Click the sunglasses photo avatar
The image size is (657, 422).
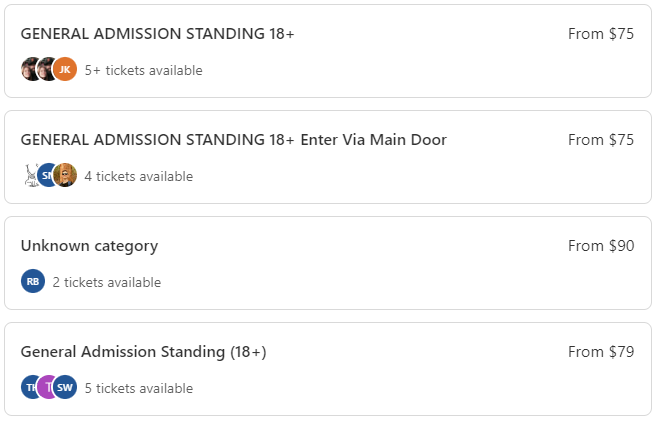[66, 175]
